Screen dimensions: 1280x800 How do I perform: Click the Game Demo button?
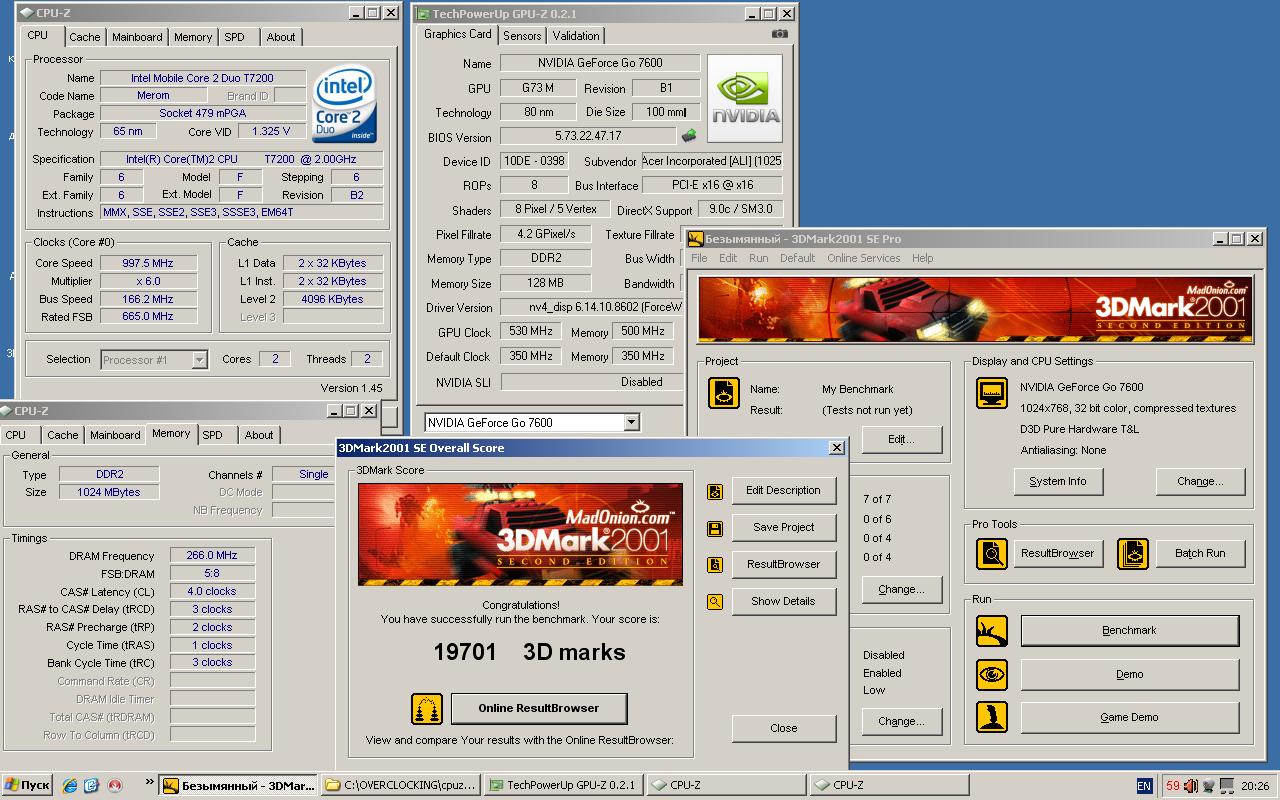(x=1129, y=718)
